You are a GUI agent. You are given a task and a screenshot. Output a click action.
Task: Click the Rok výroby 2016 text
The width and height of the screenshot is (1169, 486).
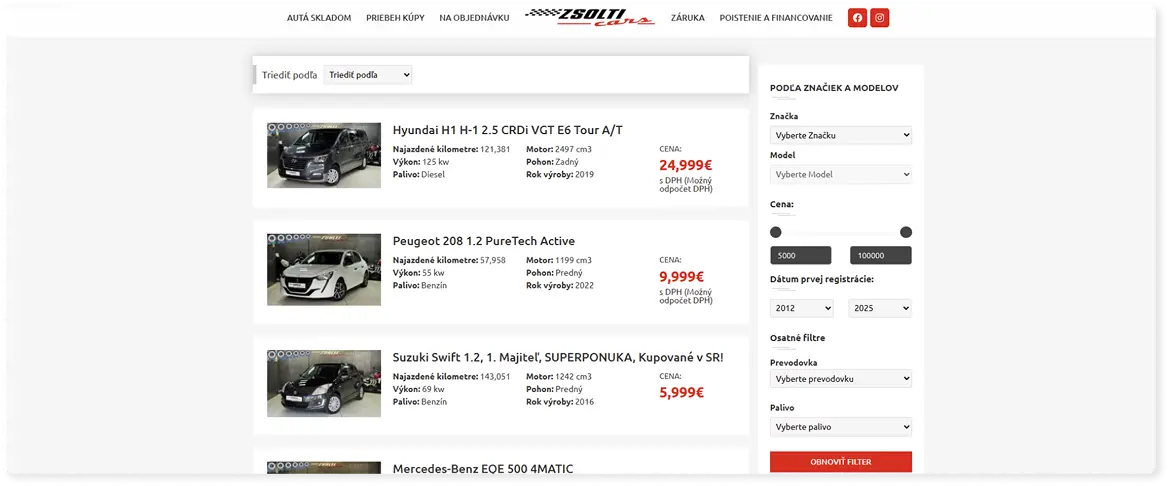[560, 402]
